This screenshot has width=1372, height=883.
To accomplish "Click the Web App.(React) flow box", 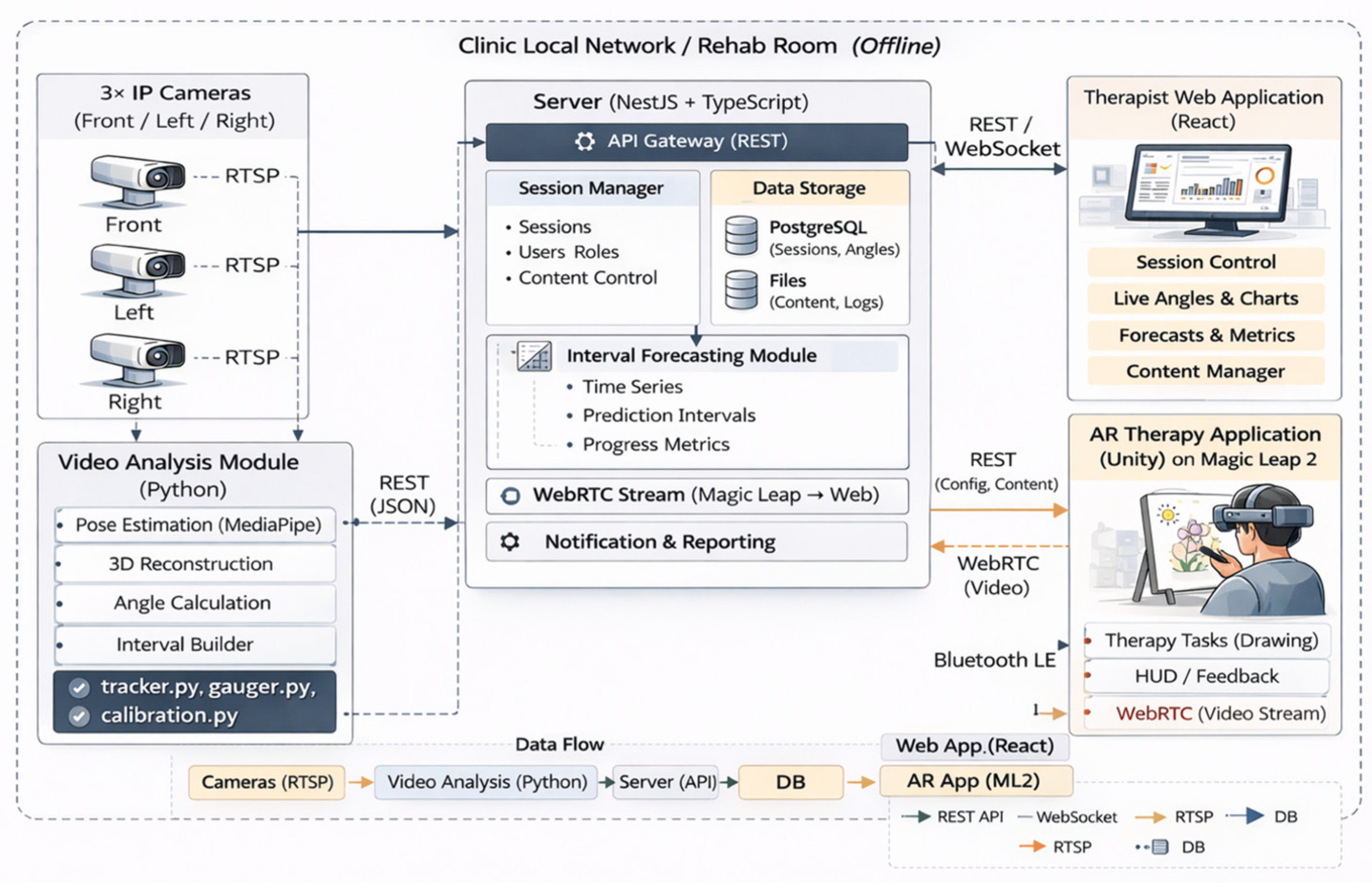I will 975,746.
